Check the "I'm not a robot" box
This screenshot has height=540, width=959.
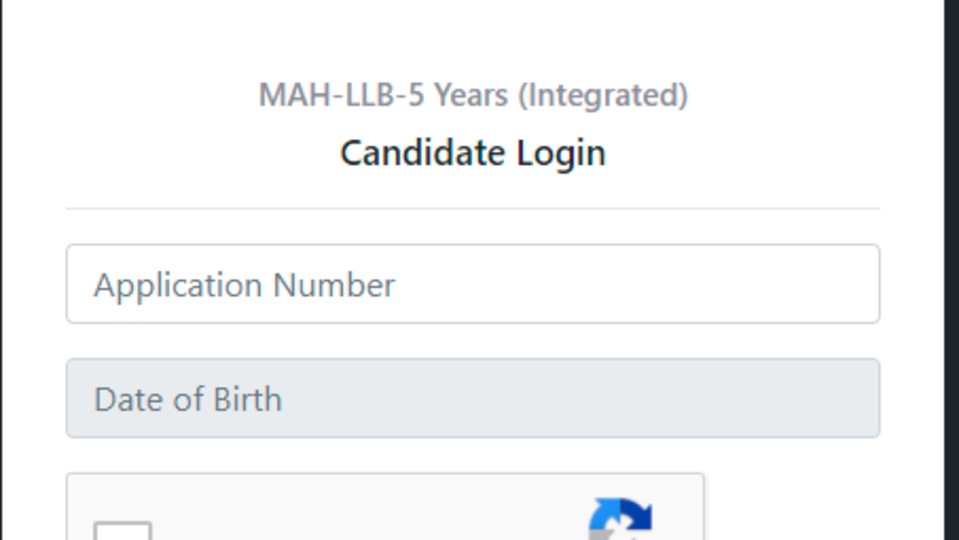pos(122,531)
